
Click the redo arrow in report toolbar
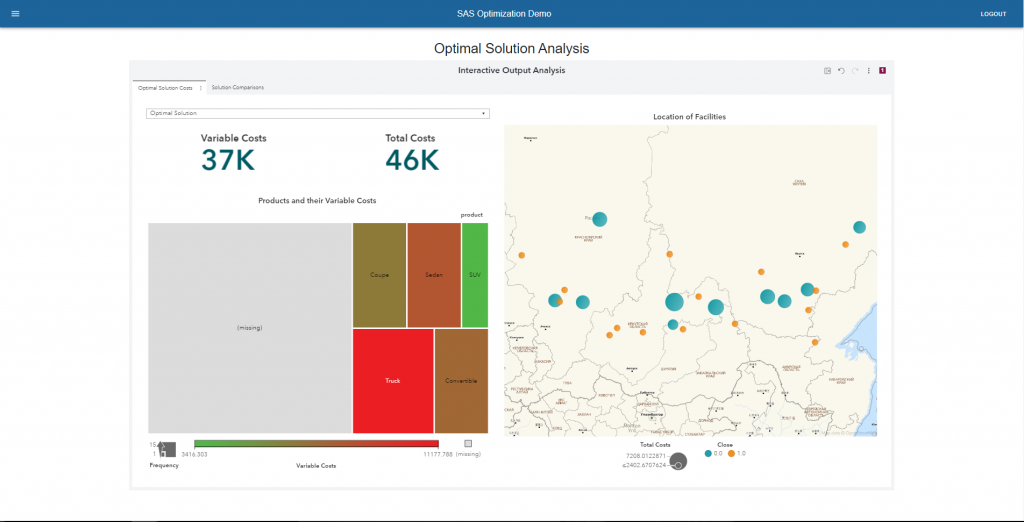(855, 70)
